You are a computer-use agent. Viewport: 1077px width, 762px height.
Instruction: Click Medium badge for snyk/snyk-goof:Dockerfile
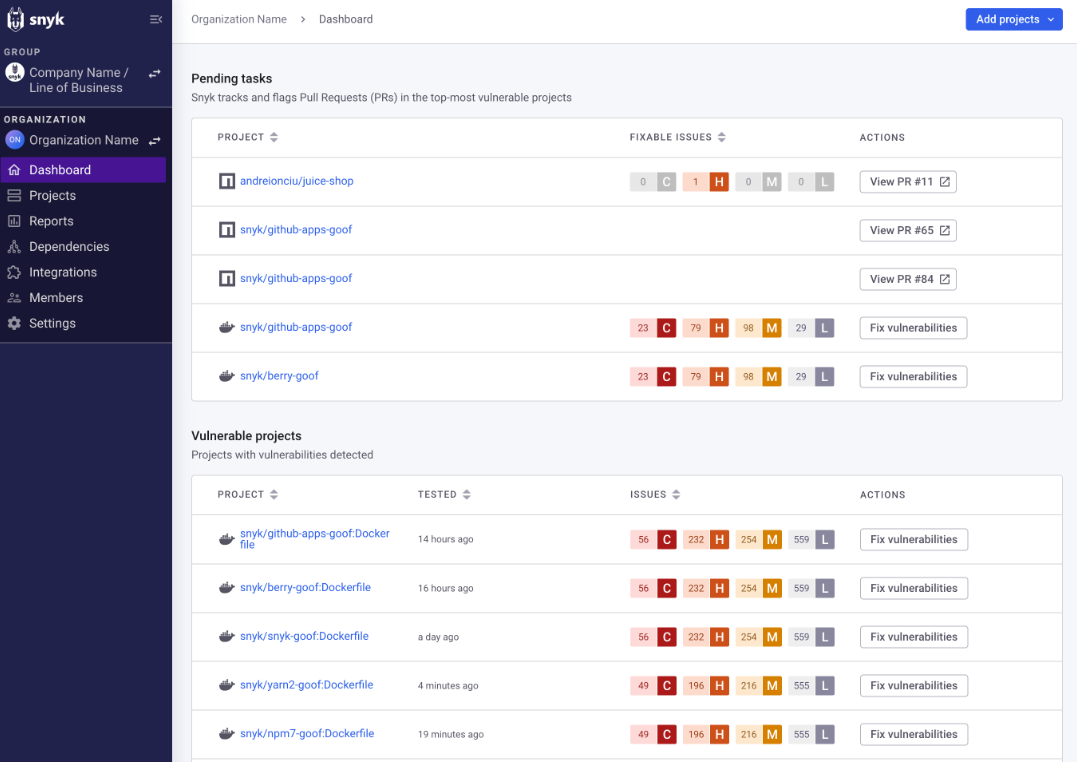click(759, 638)
